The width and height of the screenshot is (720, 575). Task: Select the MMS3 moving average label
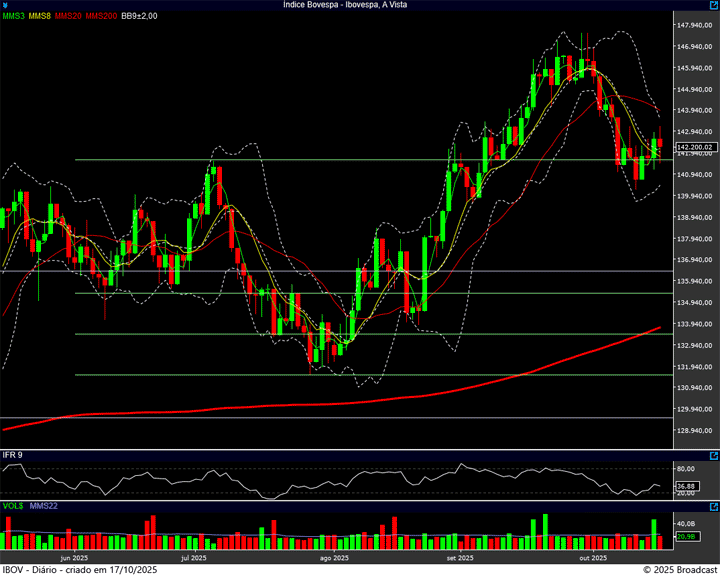tap(13, 17)
